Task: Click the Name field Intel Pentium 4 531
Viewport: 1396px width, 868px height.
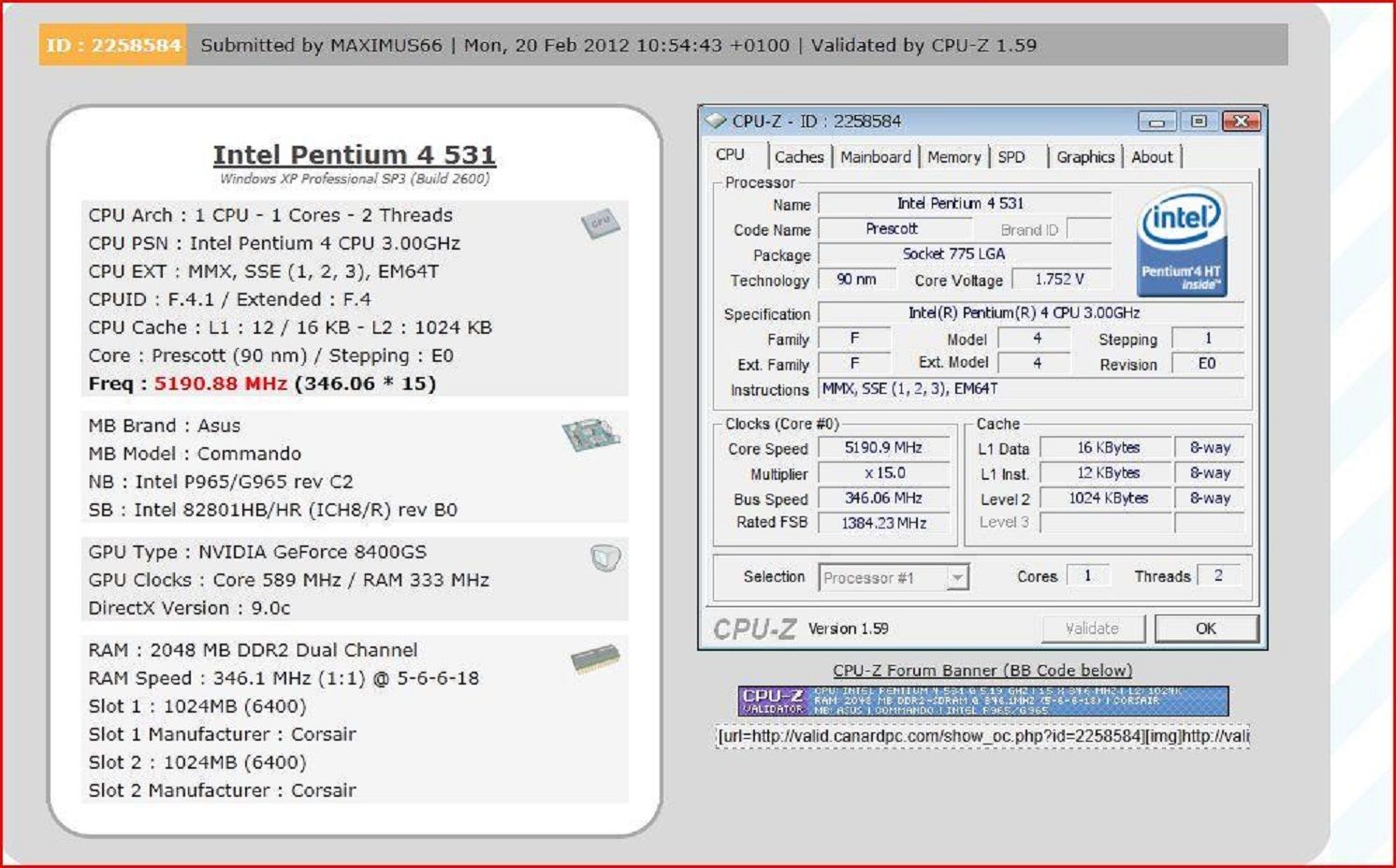Action: click(965, 204)
